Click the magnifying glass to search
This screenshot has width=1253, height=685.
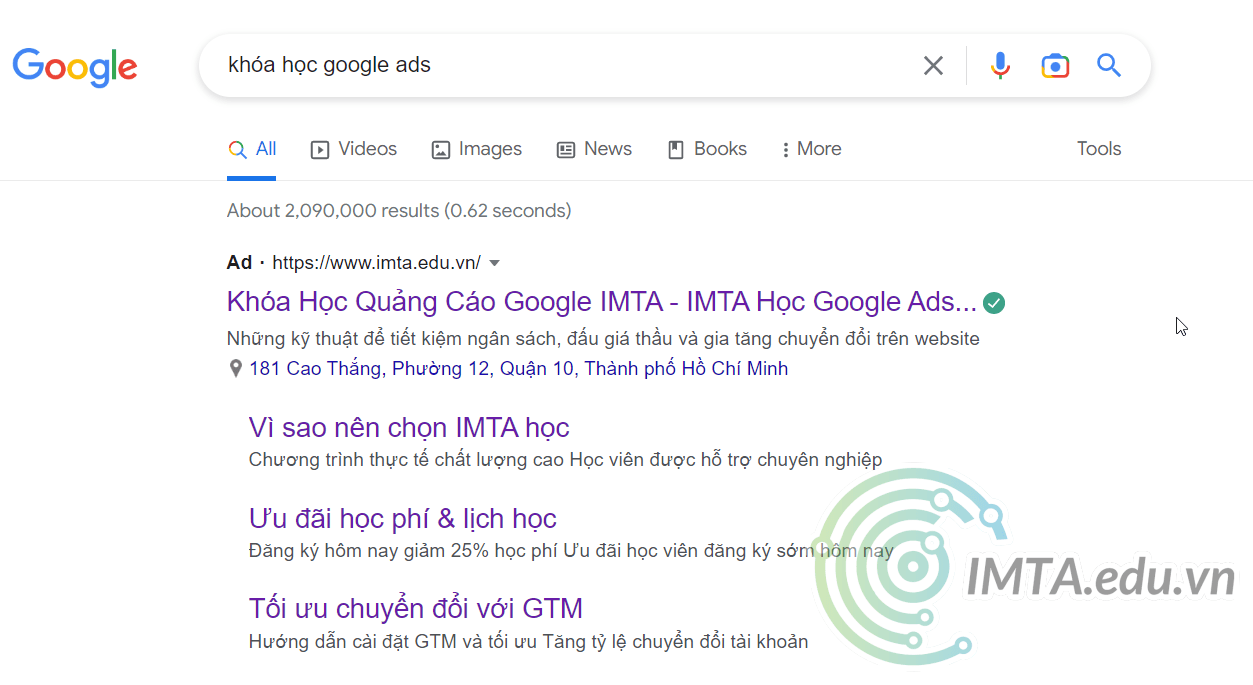1108,64
